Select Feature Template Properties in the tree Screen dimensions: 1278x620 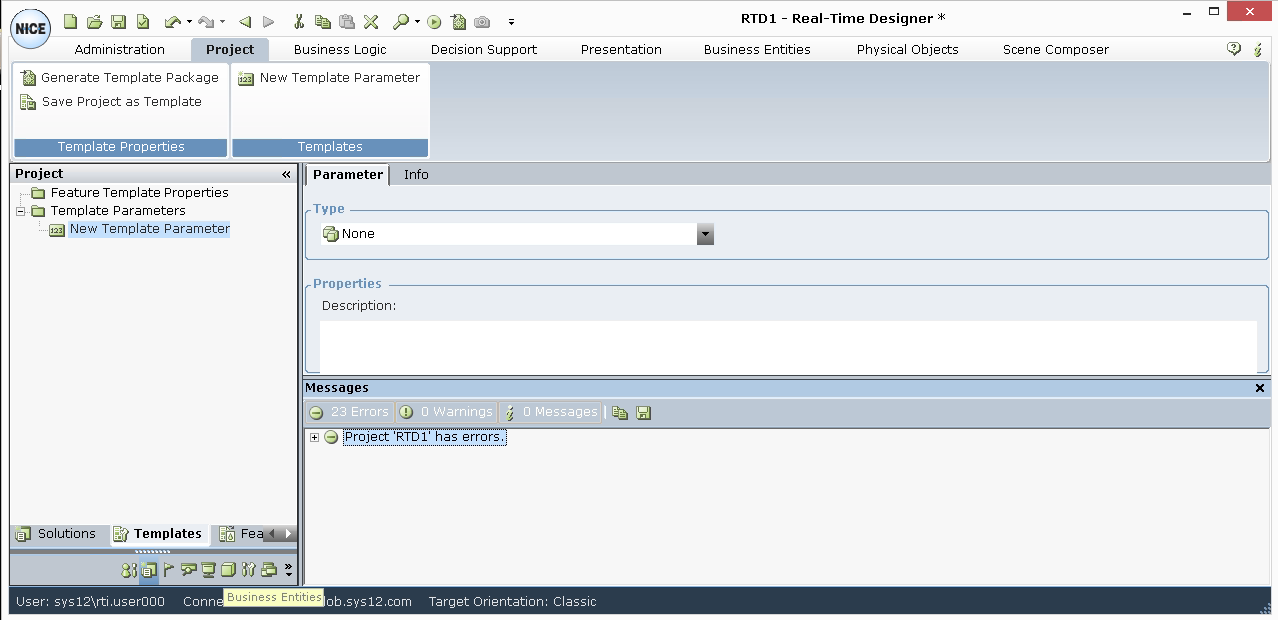[x=140, y=193]
